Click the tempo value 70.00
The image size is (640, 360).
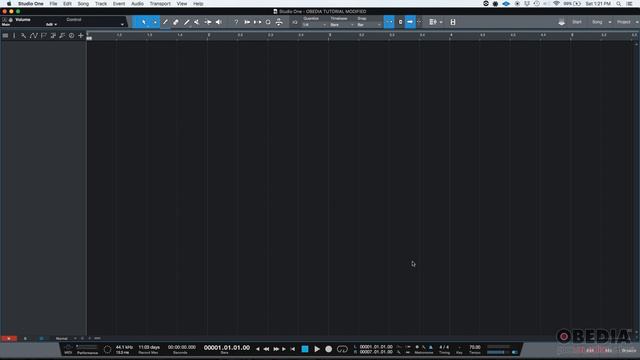coord(475,347)
